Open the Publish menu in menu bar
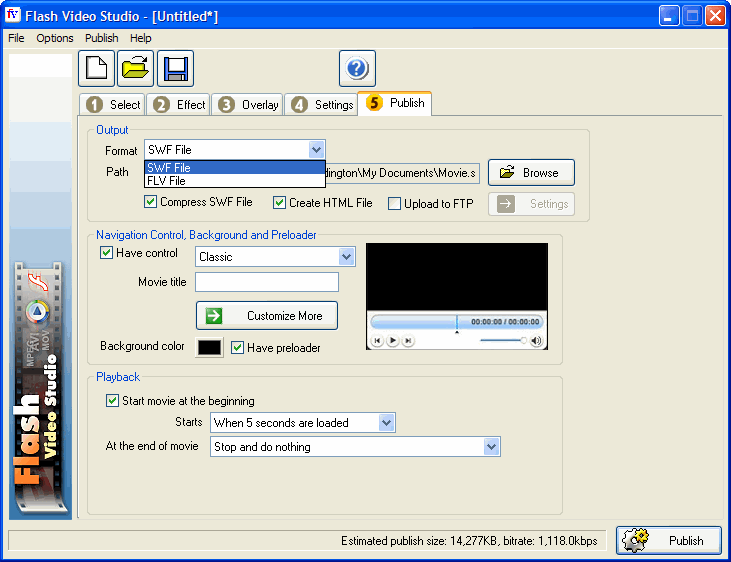731x562 pixels. pos(101,38)
